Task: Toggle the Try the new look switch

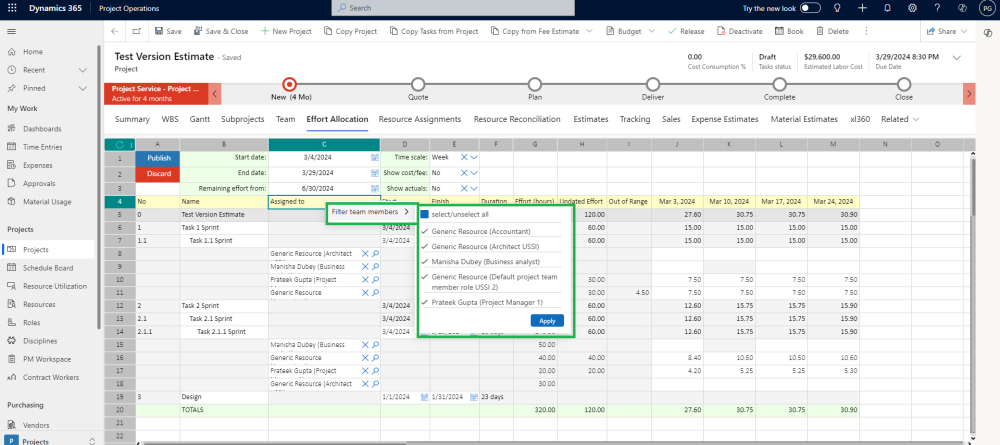Action: tap(810, 8)
